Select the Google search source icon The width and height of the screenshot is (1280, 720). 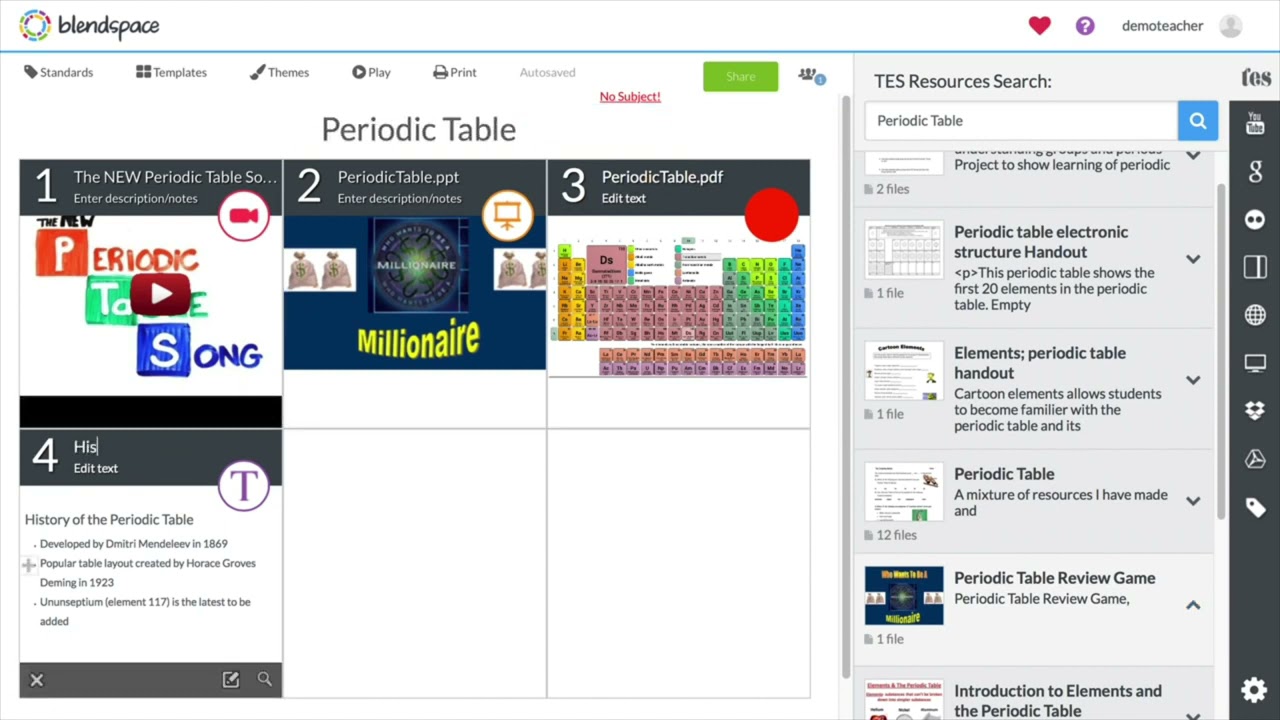click(x=1255, y=172)
